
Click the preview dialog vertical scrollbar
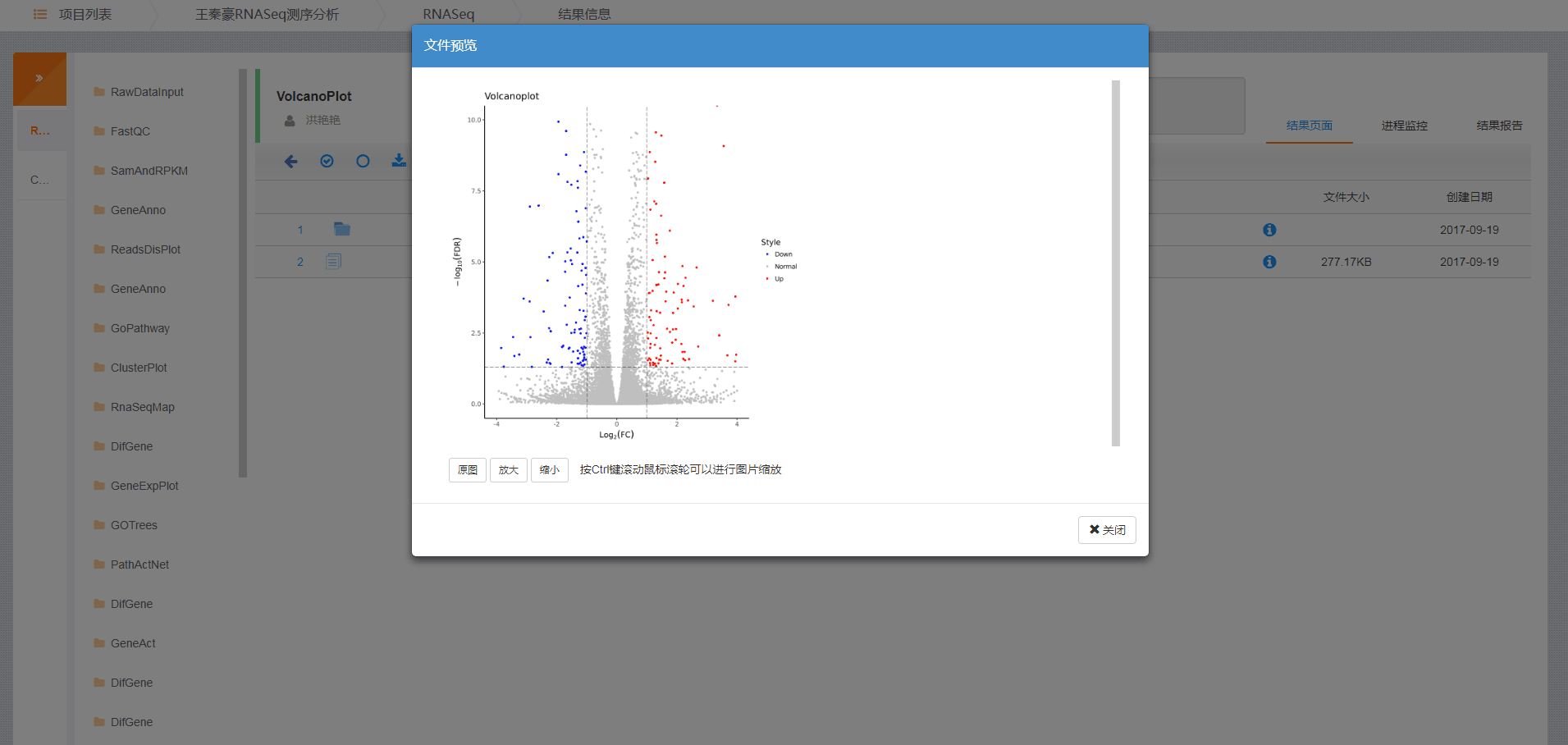(x=1115, y=263)
